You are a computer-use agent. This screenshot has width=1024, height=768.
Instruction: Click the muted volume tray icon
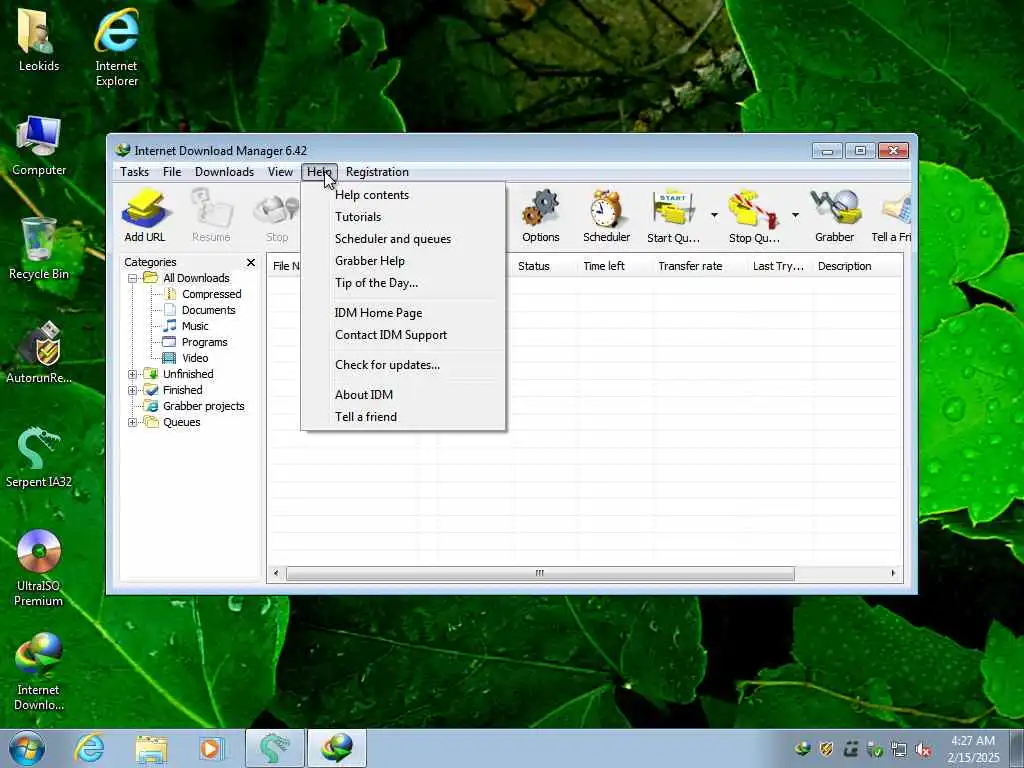coord(923,750)
